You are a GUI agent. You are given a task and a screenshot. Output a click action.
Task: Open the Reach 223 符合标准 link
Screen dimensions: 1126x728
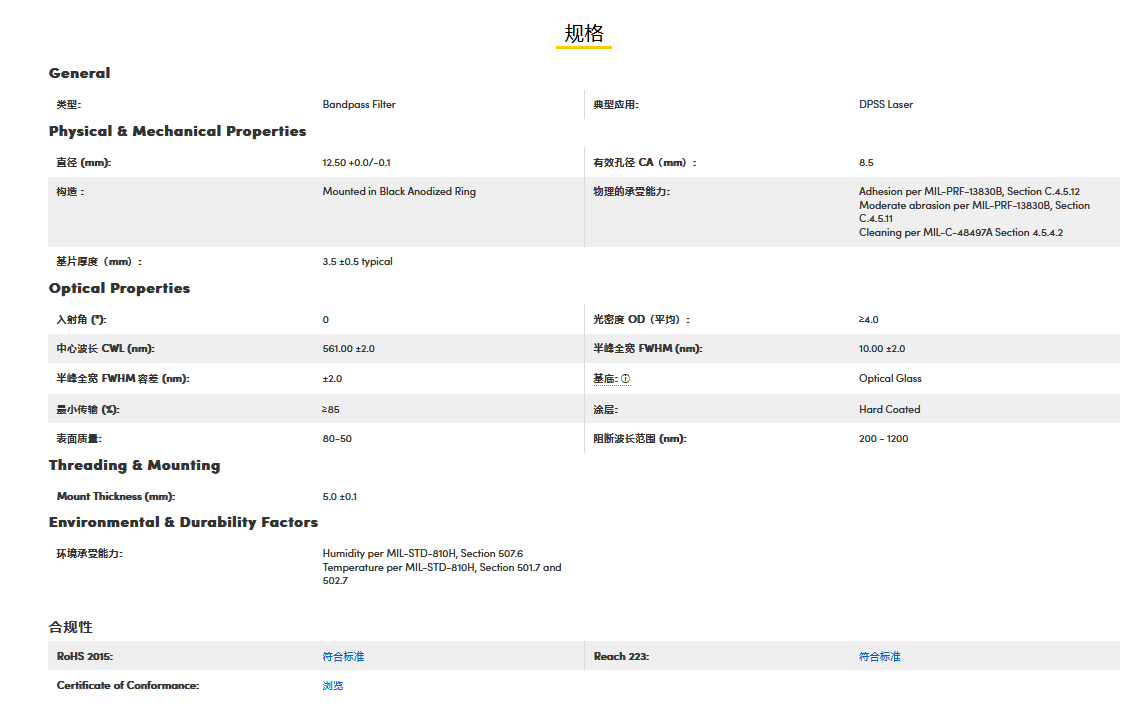point(879,656)
